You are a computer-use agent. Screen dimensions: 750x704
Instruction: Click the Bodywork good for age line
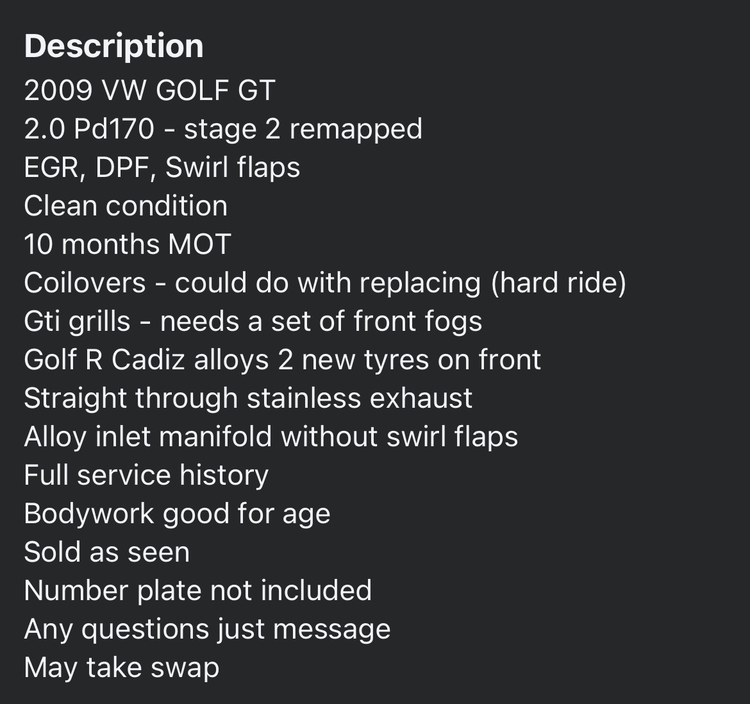[x=177, y=514]
